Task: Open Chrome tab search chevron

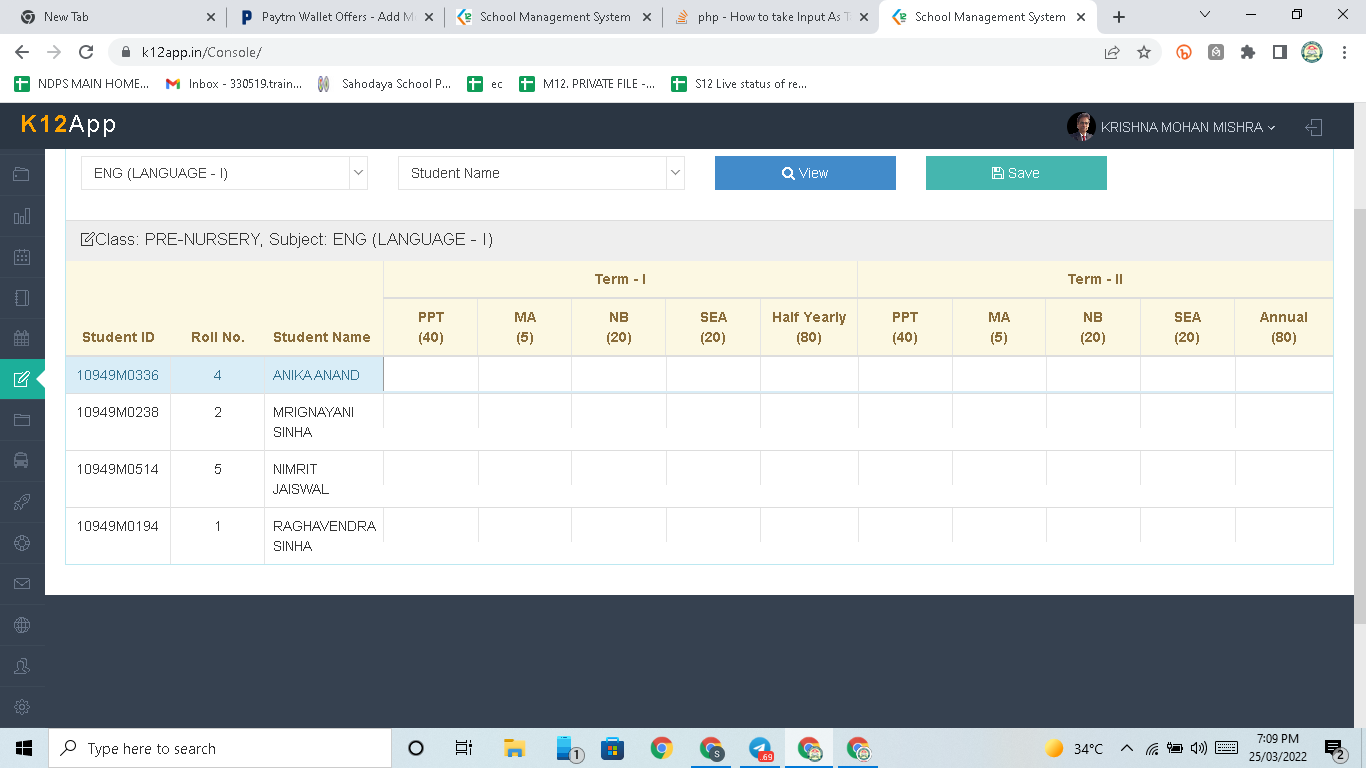Action: tap(1204, 15)
